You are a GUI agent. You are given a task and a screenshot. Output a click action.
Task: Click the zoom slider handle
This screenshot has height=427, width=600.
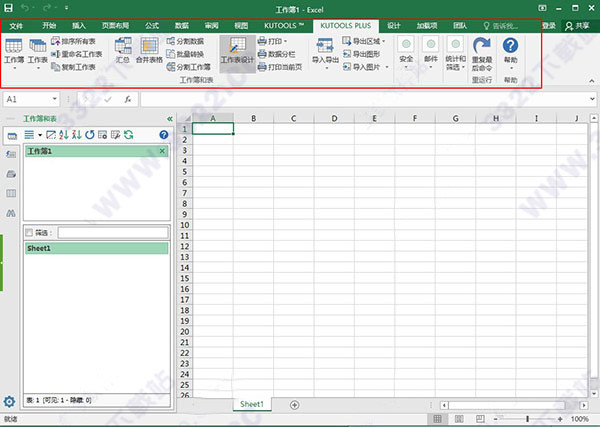[527, 419]
